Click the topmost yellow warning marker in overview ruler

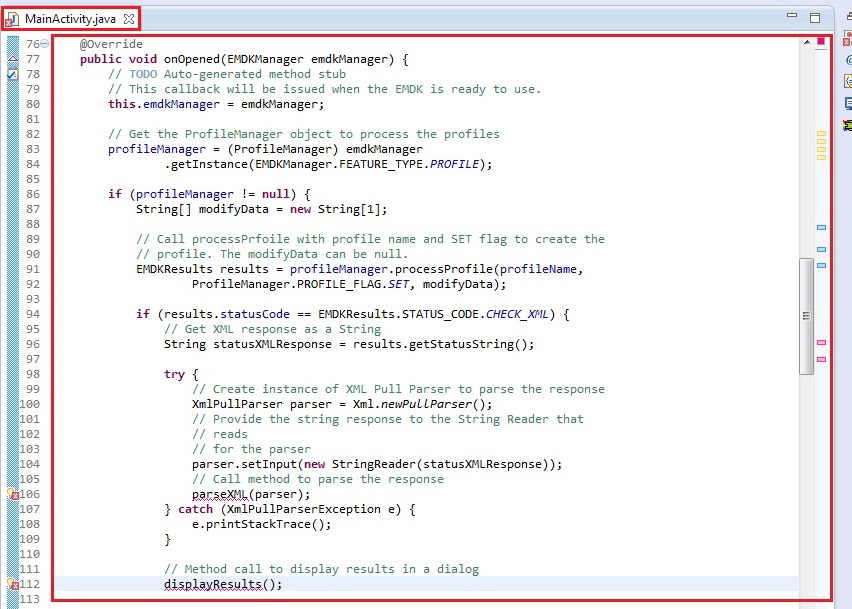821,133
